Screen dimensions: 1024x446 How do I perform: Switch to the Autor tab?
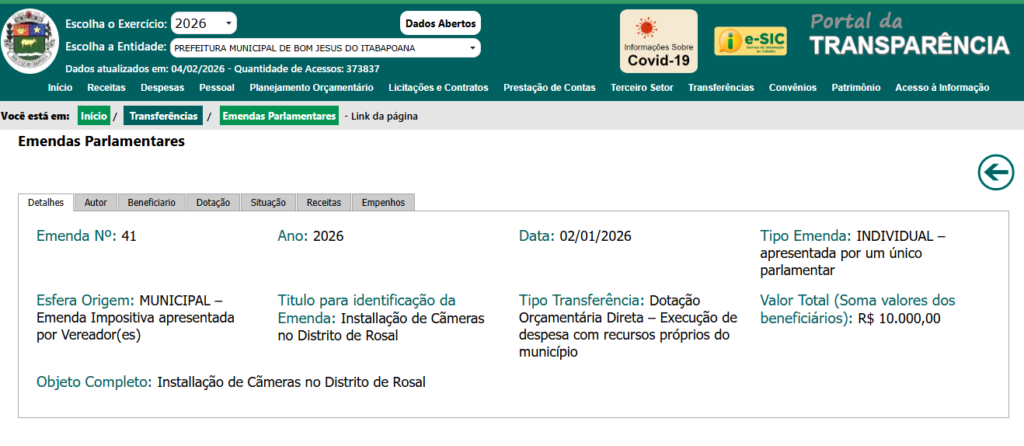(x=96, y=202)
